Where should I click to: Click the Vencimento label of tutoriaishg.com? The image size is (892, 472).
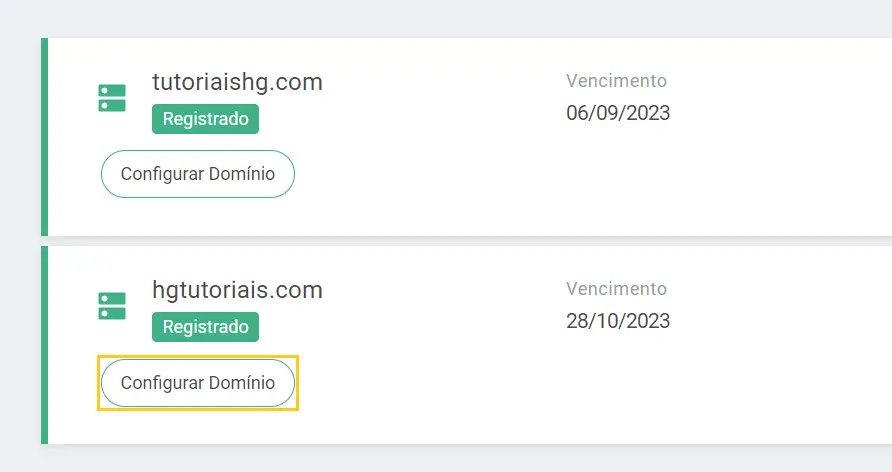616,81
